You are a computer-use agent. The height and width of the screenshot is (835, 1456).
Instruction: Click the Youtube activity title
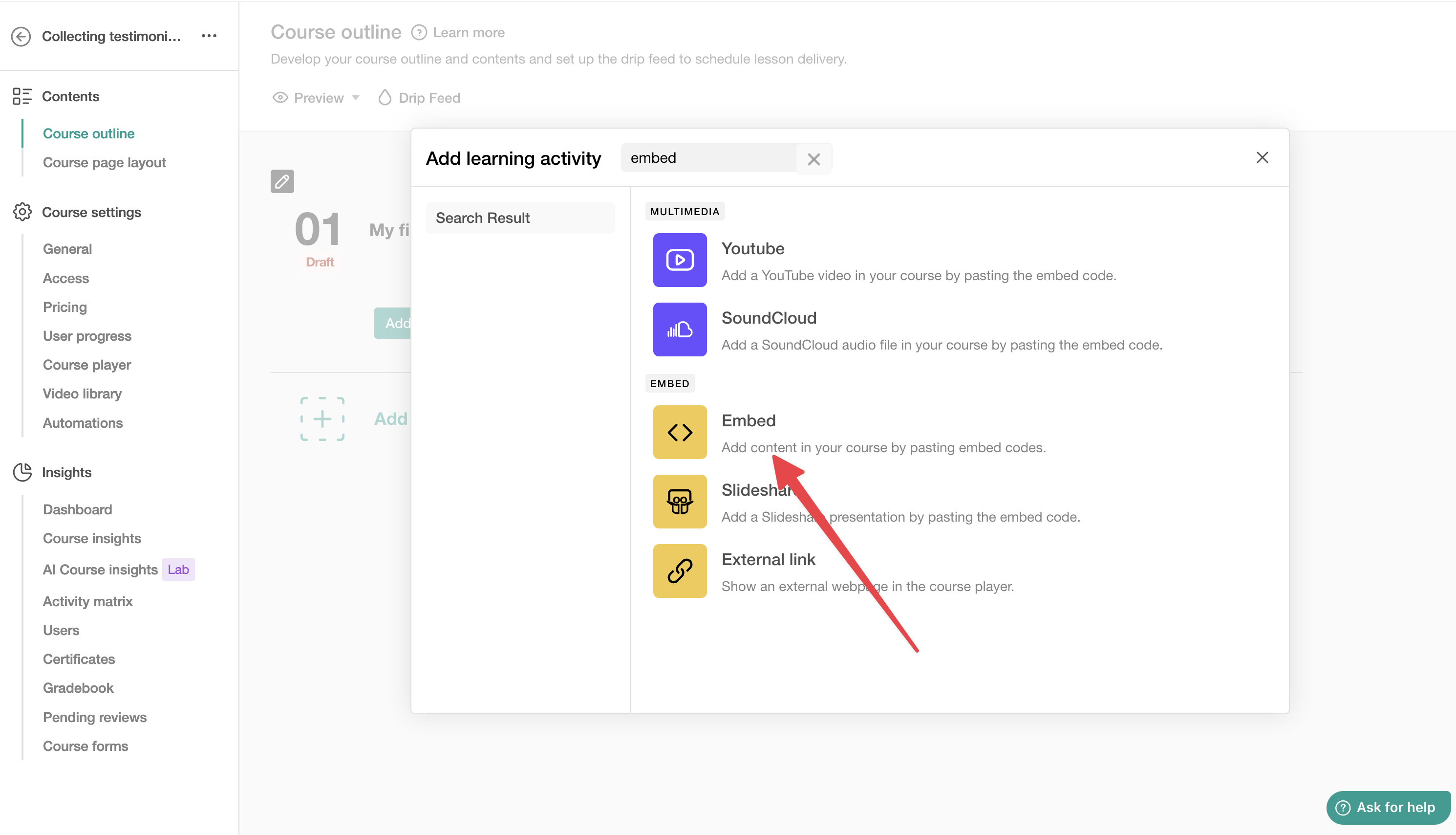(x=753, y=248)
